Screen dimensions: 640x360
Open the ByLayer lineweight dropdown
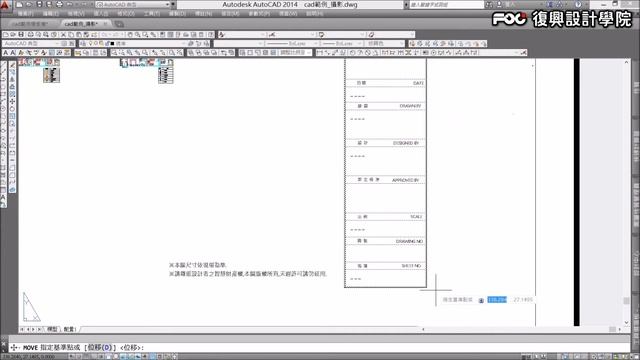pyautogui.click(x=342, y=43)
